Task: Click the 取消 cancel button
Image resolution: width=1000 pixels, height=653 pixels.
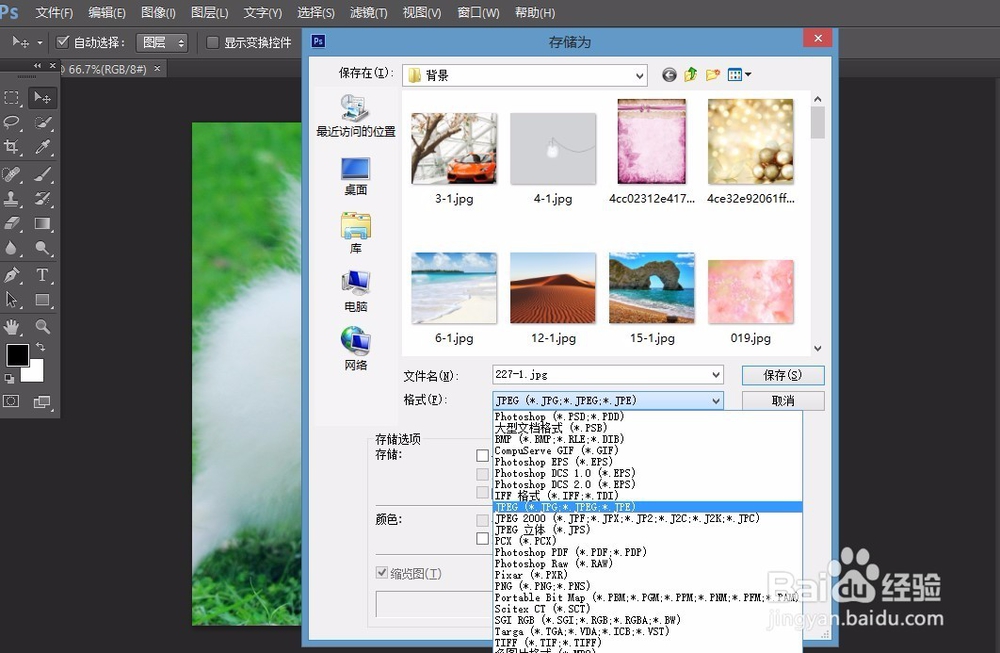Action: pos(783,400)
